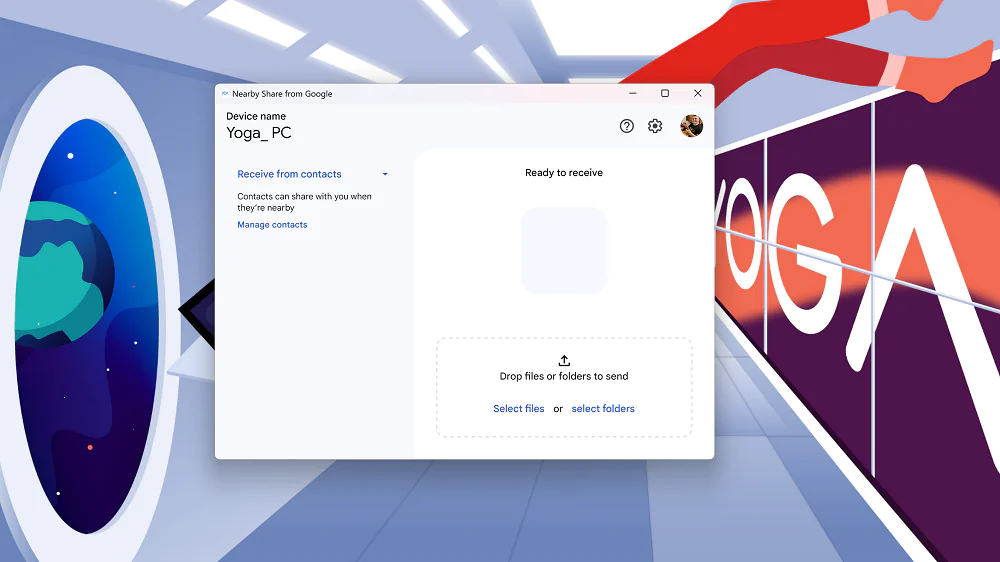Click the select folders link
1000x562 pixels.
[x=603, y=409]
